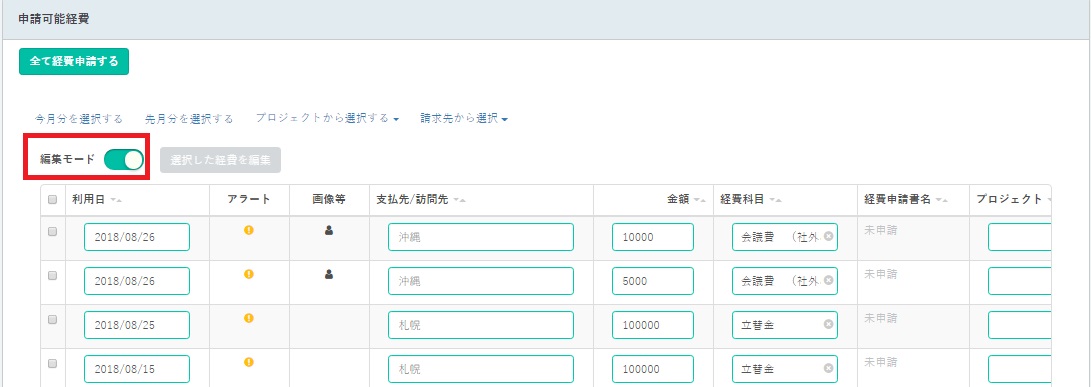
Task: Clear 立替金 category in the 2018/08/25 row
Action: click(x=828, y=324)
